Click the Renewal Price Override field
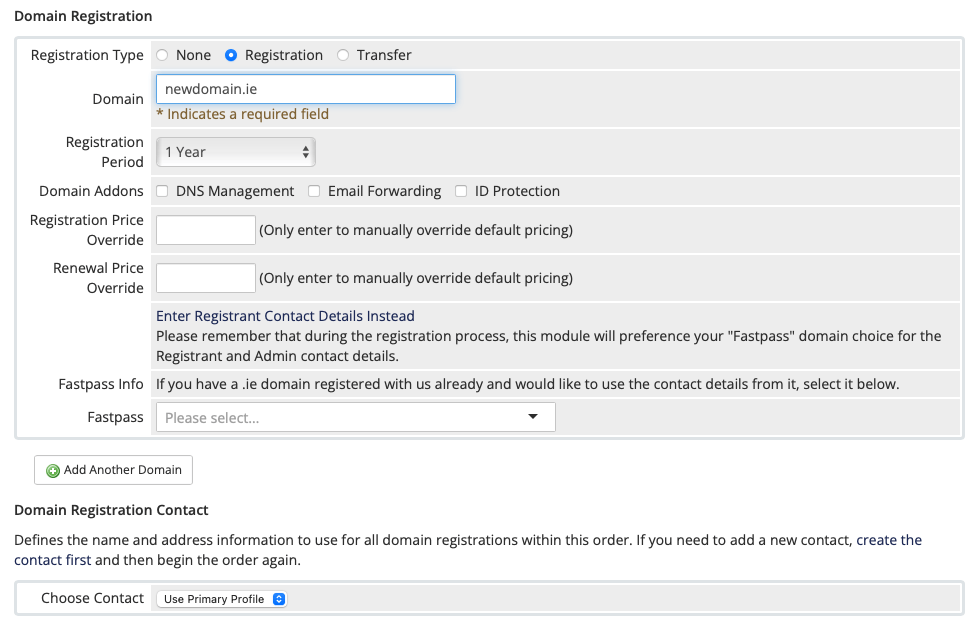Screen dimensions: 969x623 pos(206,278)
